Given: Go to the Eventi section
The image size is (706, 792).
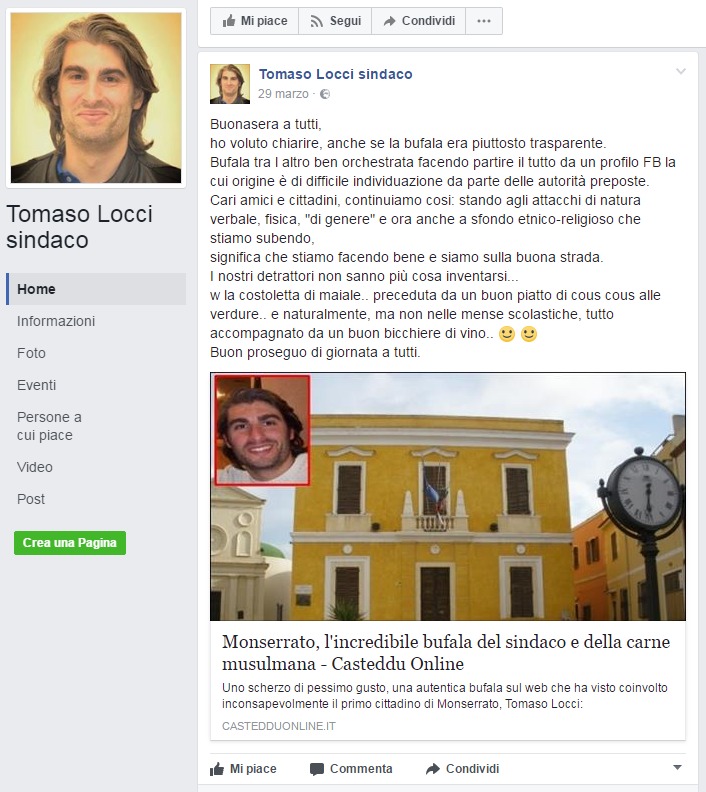Looking at the screenshot, I should point(36,385).
